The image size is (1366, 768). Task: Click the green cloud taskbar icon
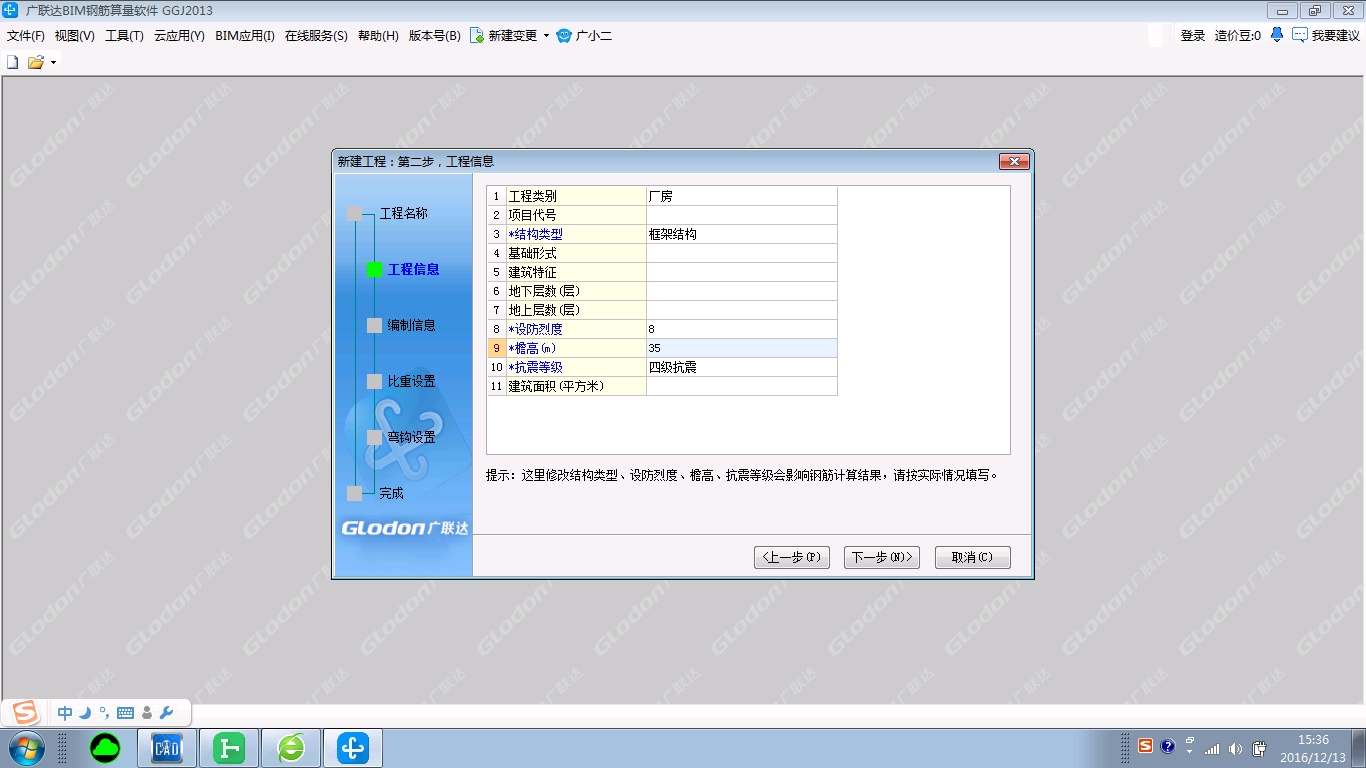tap(105, 747)
